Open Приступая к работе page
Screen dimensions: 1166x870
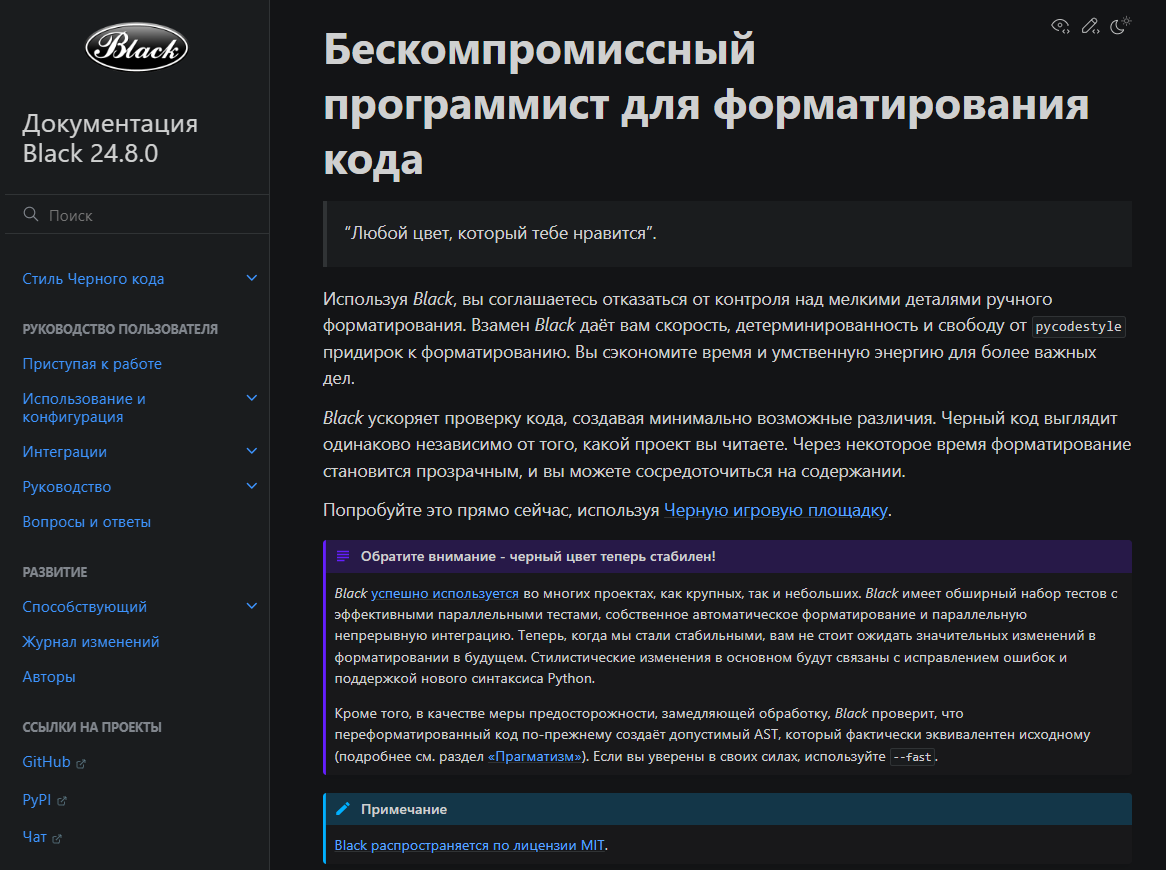pyautogui.click(x=92, y=364)
